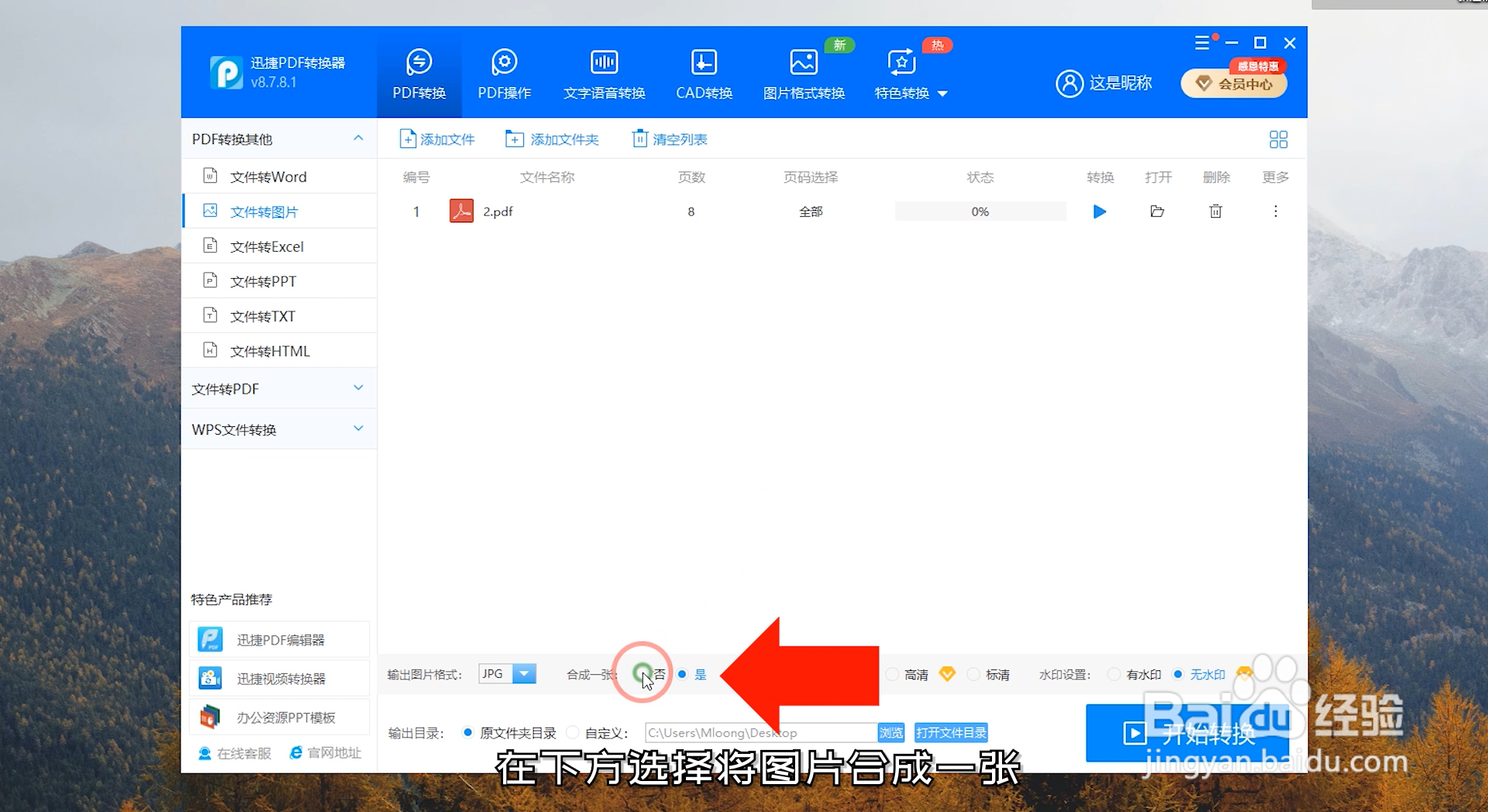Click the 0% progress bar of 2.pdf
Screen dimensions: 1488x812
coord(980,211)
